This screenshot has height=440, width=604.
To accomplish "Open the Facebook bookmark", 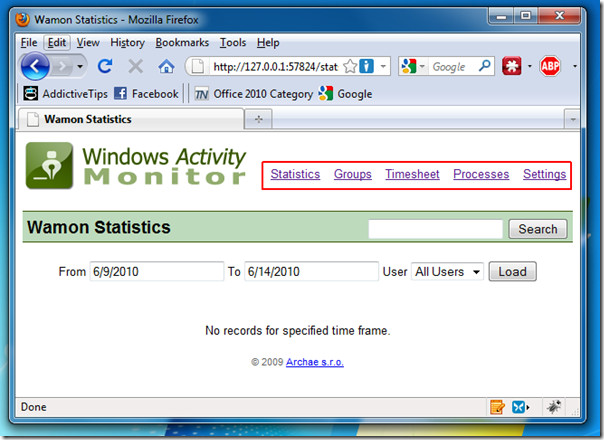I will coord(146,94).
